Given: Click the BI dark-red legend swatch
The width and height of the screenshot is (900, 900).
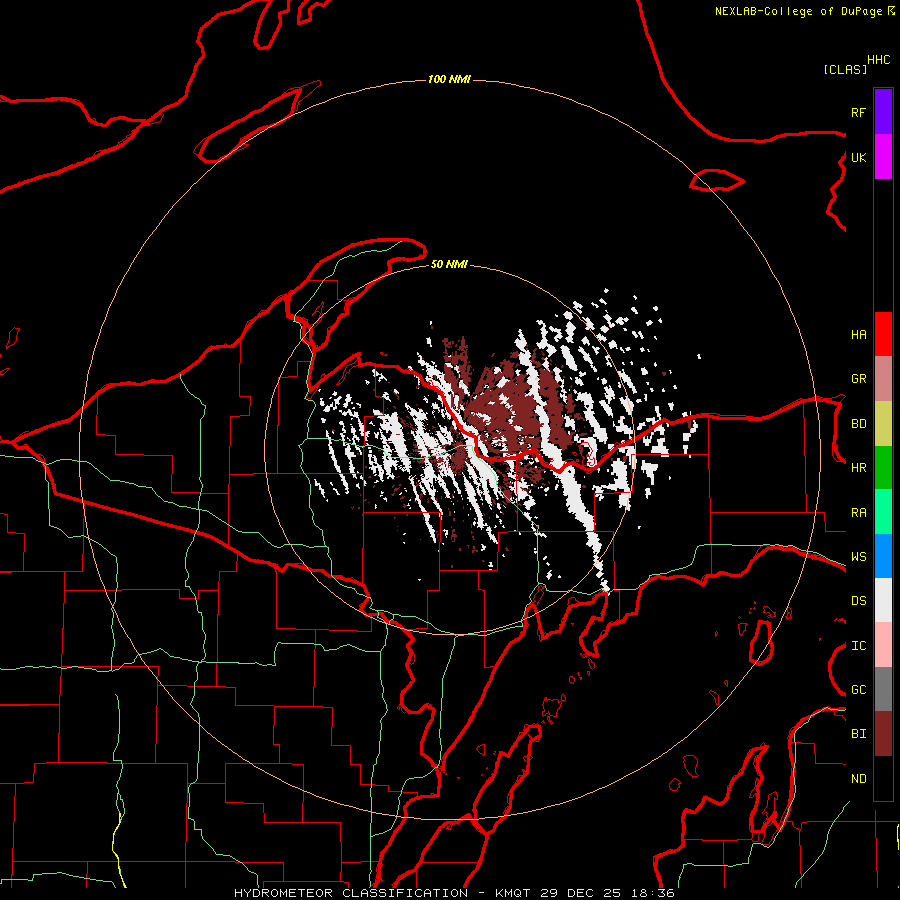Looking at the screenshot, I should pyautogui.click(x=883, y=734).
